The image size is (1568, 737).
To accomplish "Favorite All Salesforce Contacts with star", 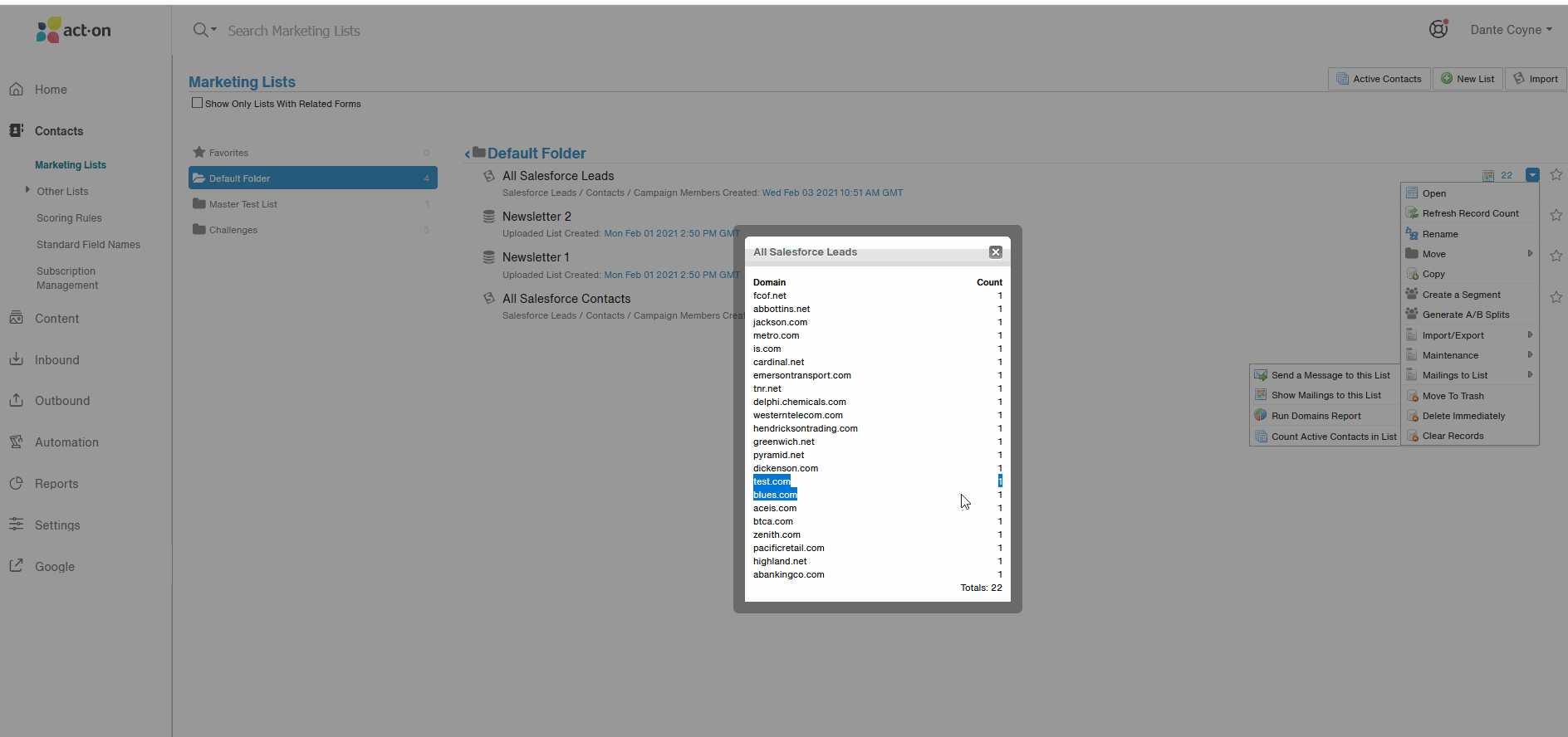I will tap(1556, 297).
